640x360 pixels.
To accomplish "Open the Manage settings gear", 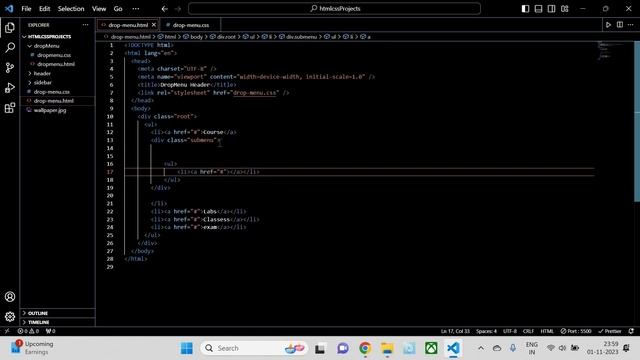I will (10, 316).
